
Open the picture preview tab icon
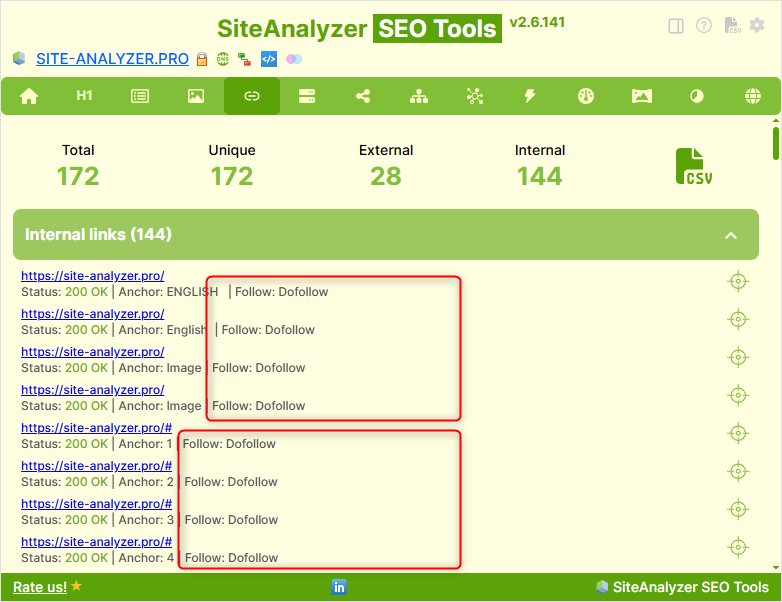pyautogui.click(x=641, y=96)
